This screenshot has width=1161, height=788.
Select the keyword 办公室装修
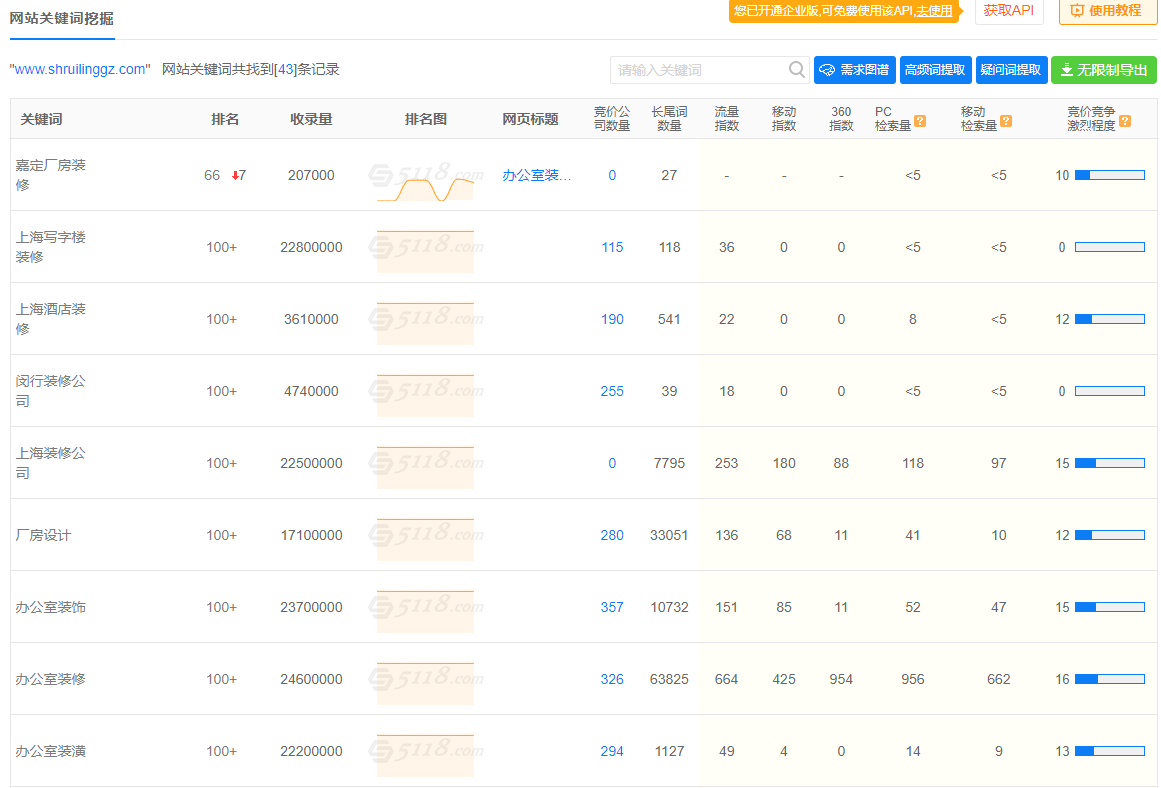[x=50, y=679]
